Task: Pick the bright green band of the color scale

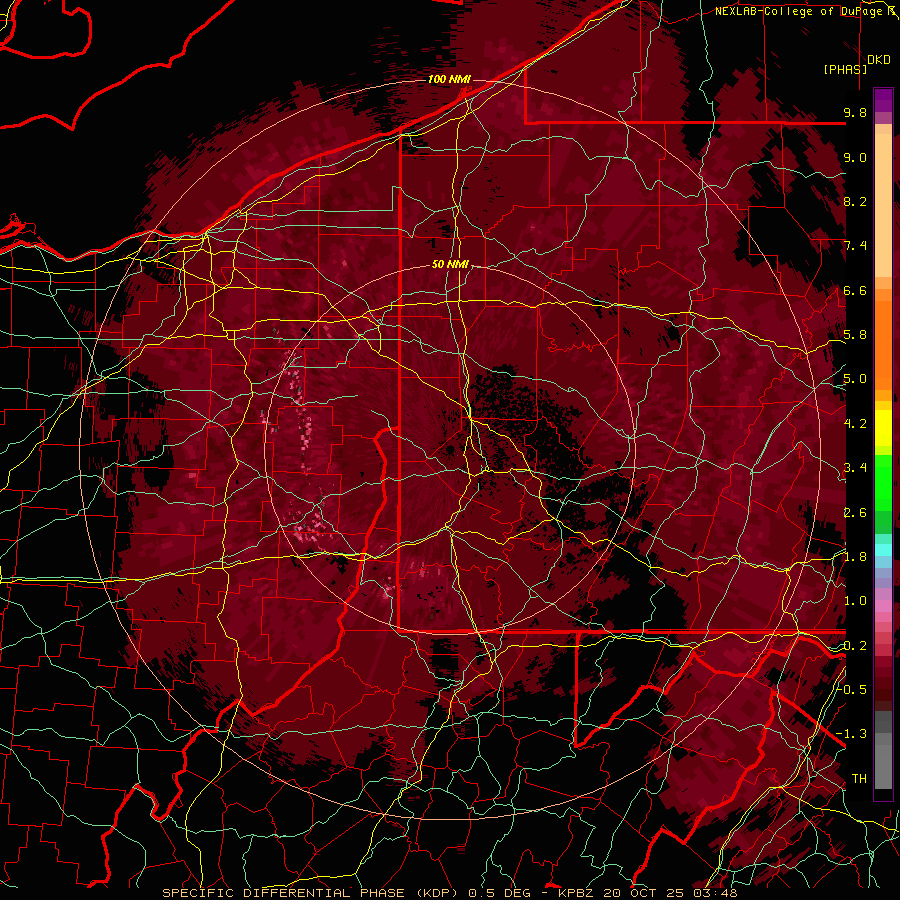Action: tap(883, 482)
